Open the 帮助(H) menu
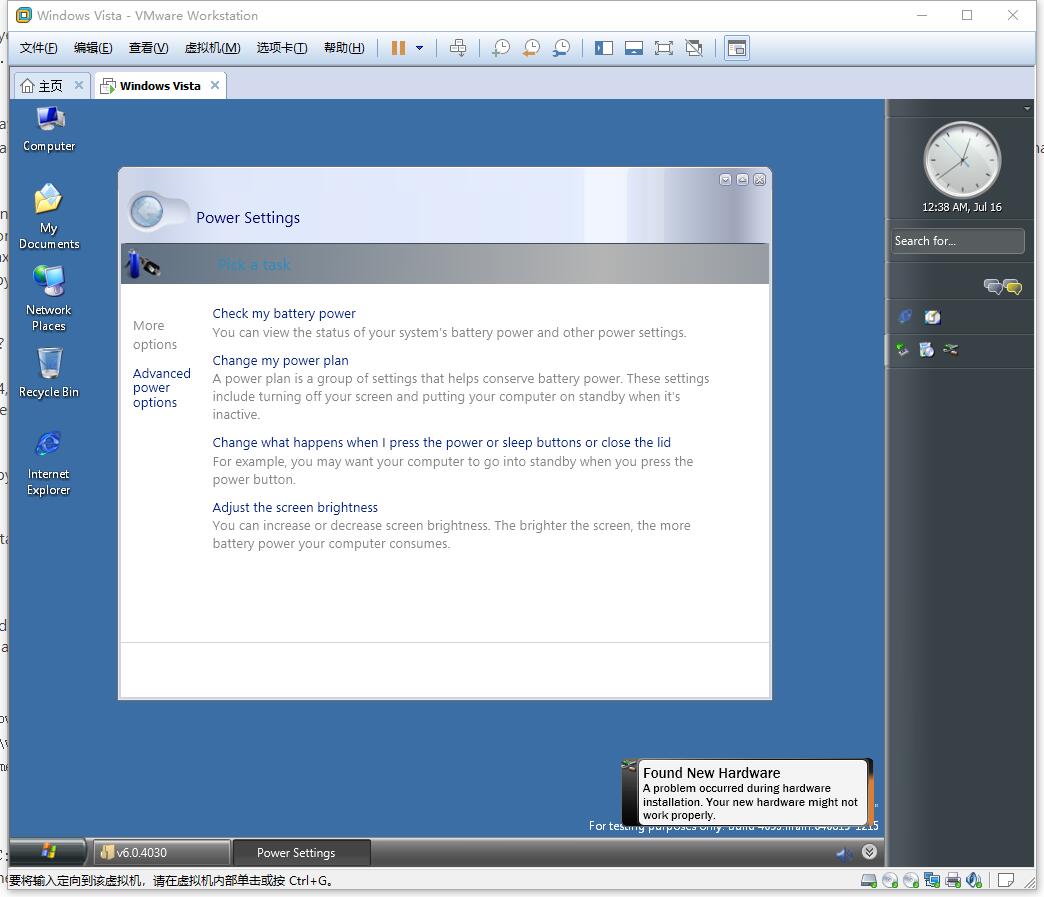 344,48
